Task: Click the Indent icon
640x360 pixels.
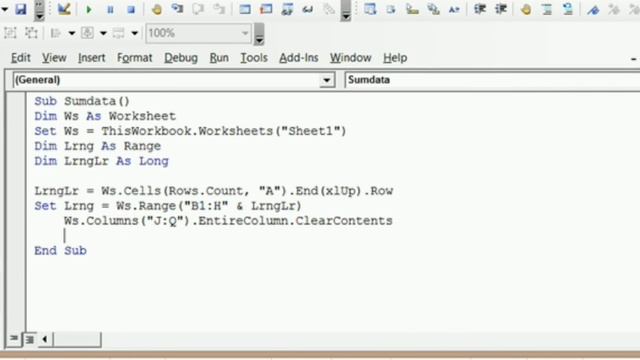Action: [x=480, y=9]
